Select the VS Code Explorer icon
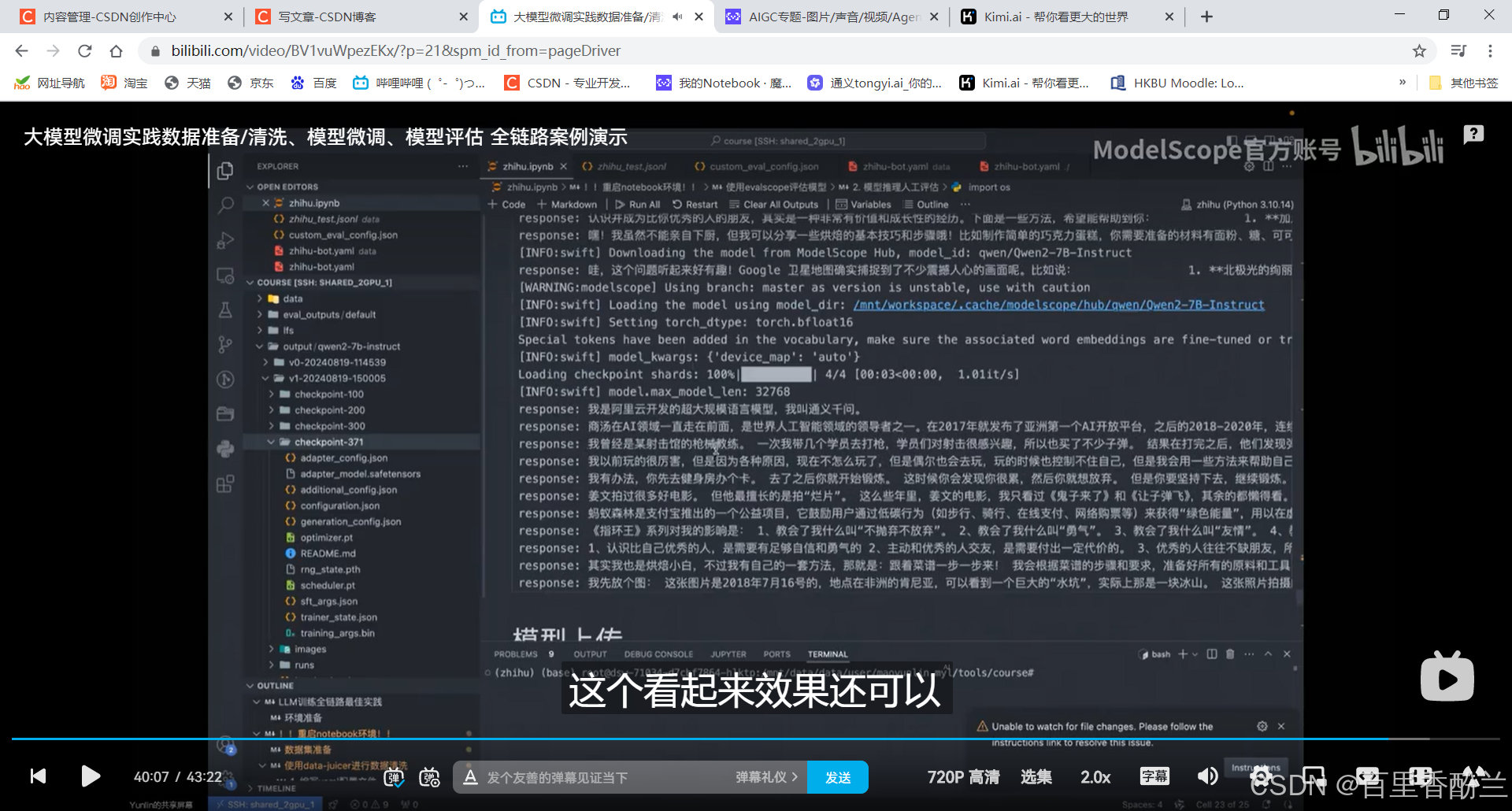Image resolution: width=1512 pixels, height=811 pixels. click(225, 171)
